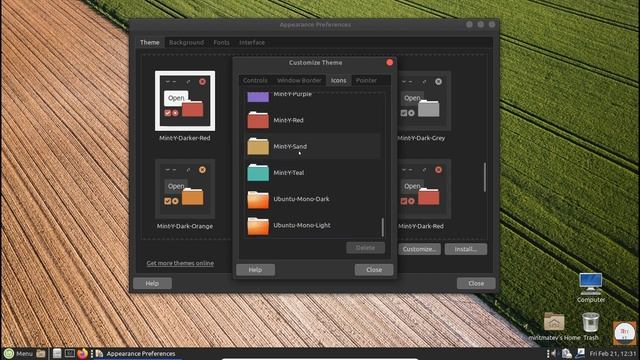Select the Mint-Y-Darker-Red theme thumbnail
Viewport: 640px width, 360px height.
click(x=185, y=101)
